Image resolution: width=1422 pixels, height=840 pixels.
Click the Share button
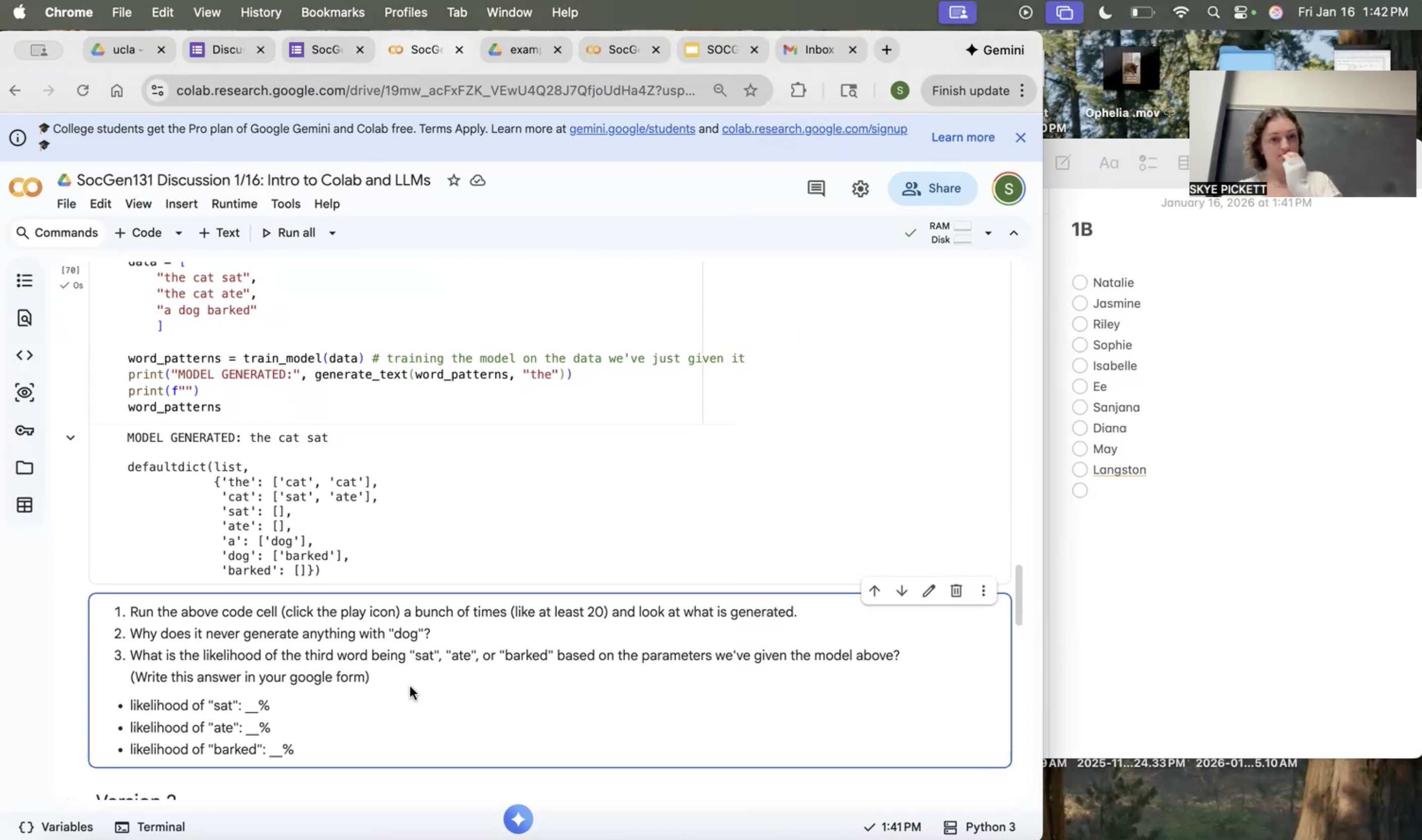(932, 188)
